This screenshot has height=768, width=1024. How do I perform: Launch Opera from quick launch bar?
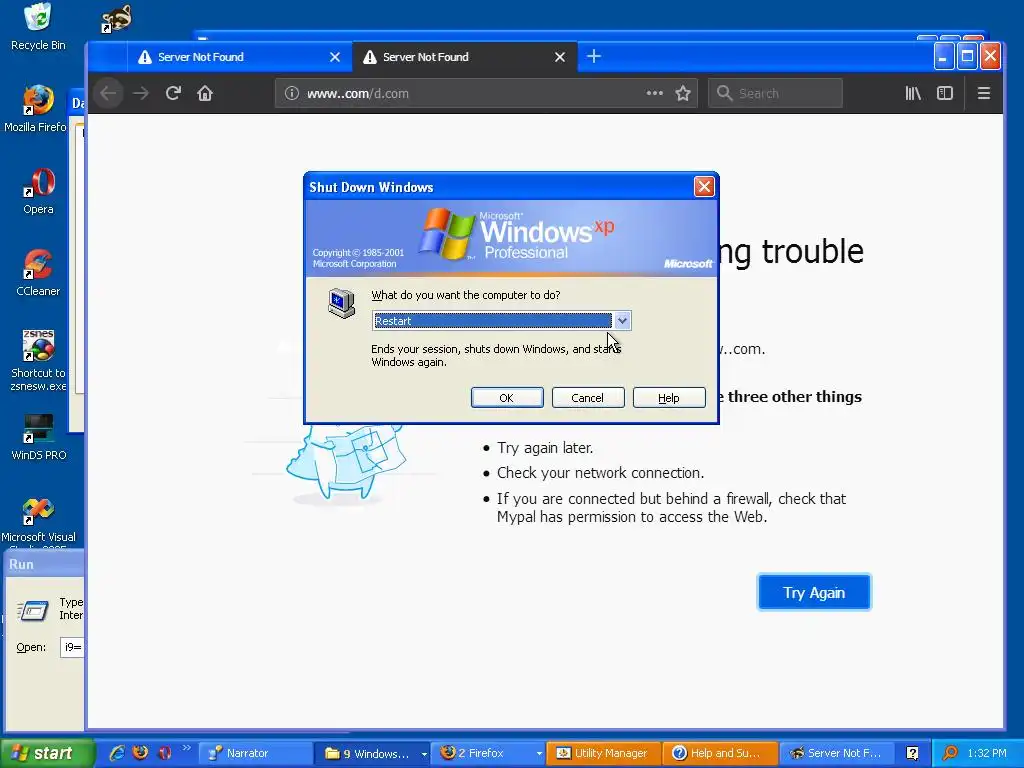pyautogui.click(x=164, y=753)
